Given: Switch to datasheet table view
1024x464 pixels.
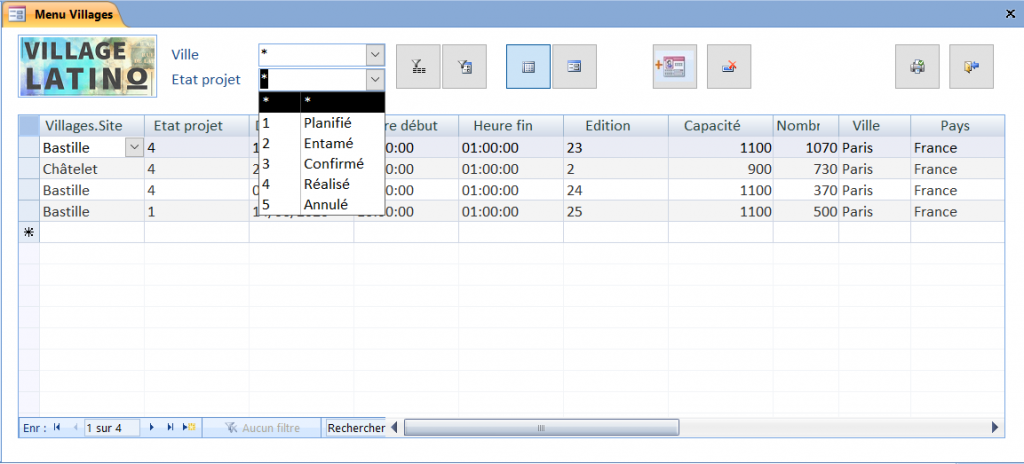Looking at the screenshot, I should point(528,67).
